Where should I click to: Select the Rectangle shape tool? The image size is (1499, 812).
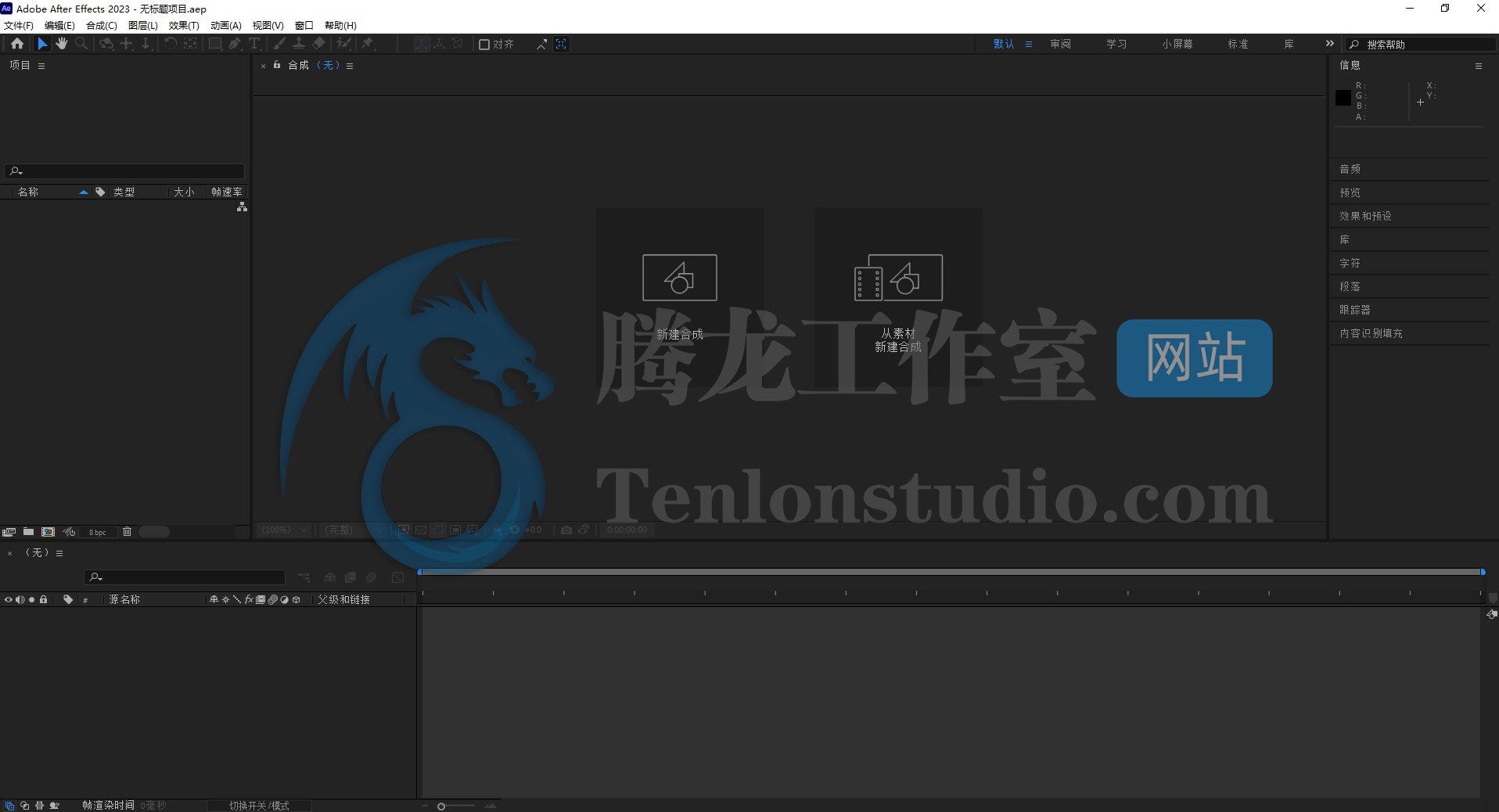point(214,44)
